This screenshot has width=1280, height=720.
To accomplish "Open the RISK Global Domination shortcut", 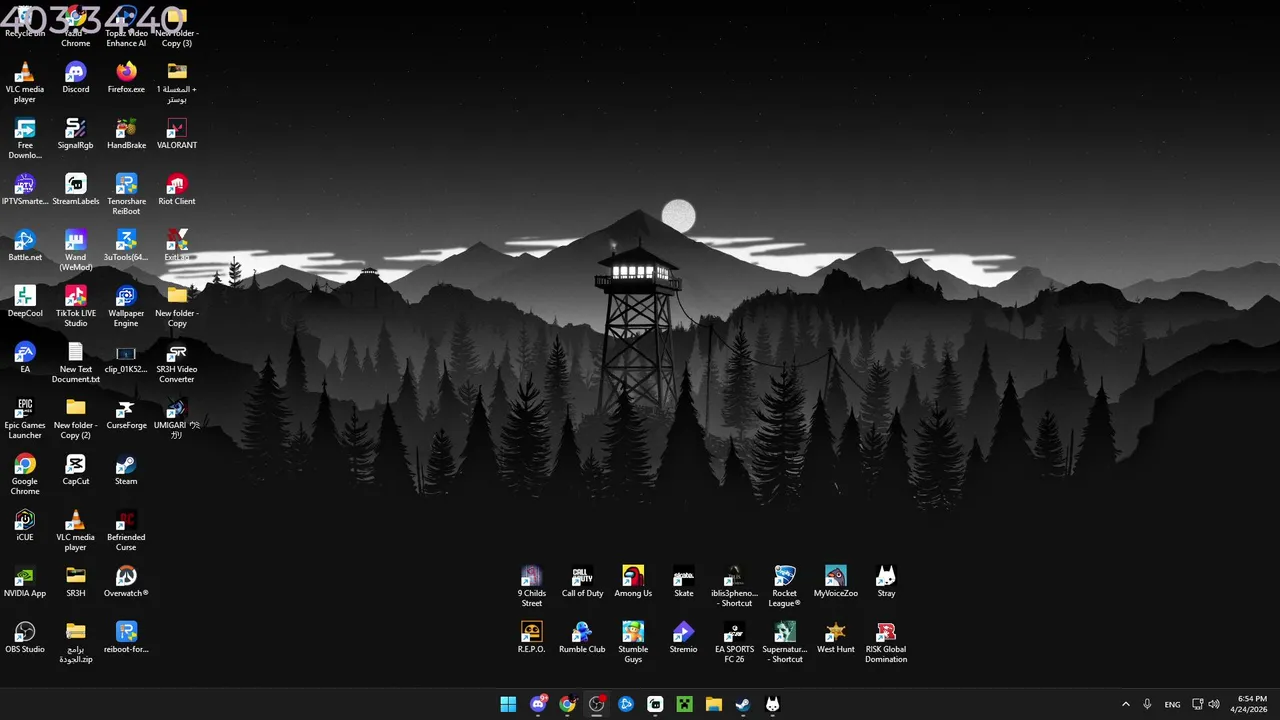I will 886,643.
